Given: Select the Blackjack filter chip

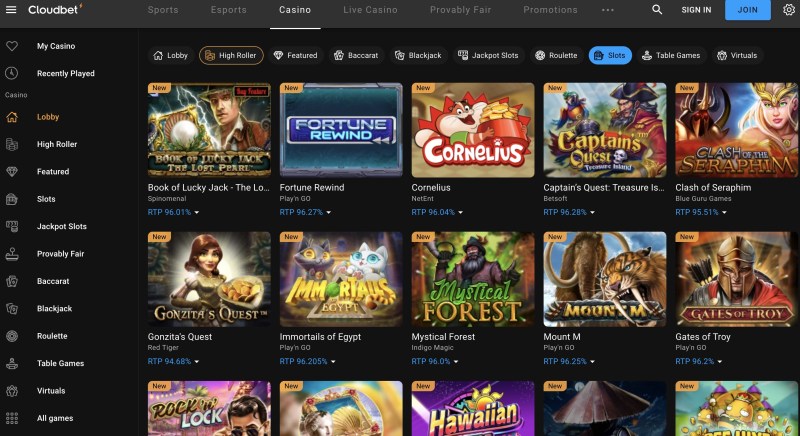Looking at the screenshot, I should tap(418, 56).
